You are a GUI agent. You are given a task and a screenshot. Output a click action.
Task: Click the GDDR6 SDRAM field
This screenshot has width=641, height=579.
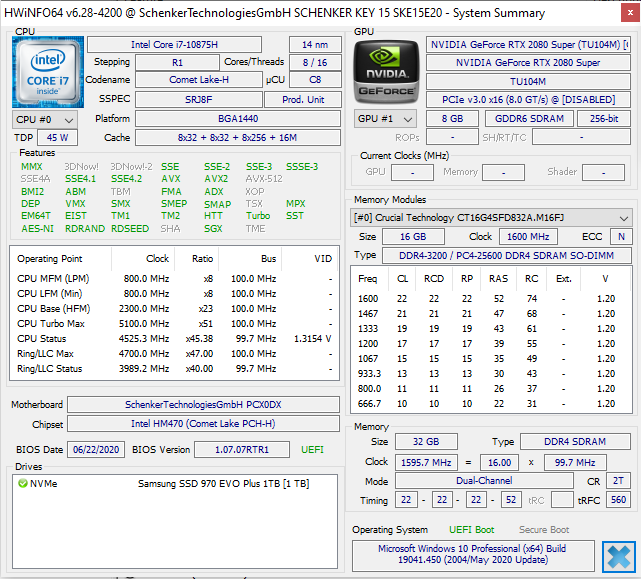coord(529,119)
